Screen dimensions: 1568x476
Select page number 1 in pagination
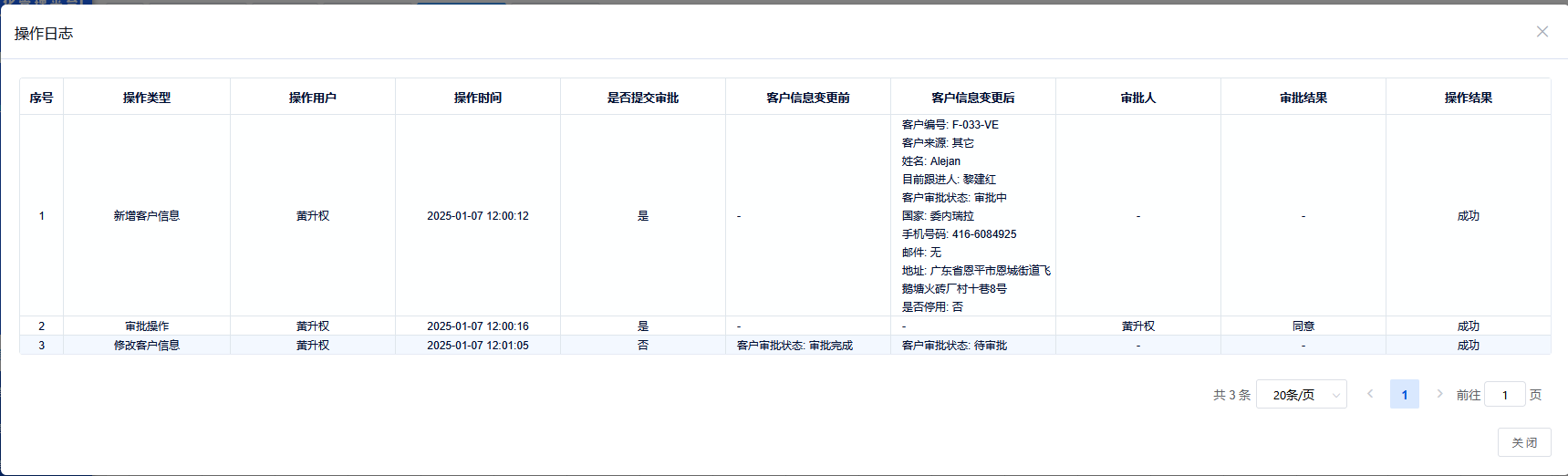point(1405,395)
